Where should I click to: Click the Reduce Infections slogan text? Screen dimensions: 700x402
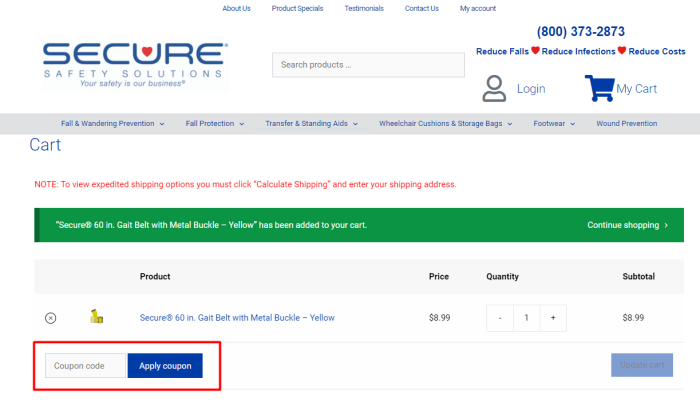tap(578, 51)
